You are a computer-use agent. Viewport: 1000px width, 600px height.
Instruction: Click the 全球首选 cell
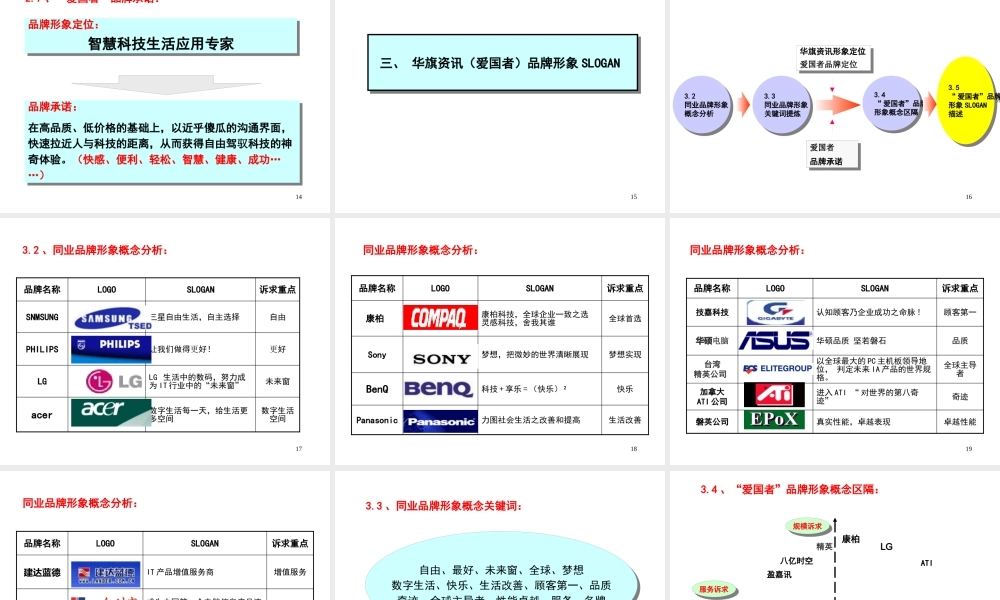click(625, 319)
